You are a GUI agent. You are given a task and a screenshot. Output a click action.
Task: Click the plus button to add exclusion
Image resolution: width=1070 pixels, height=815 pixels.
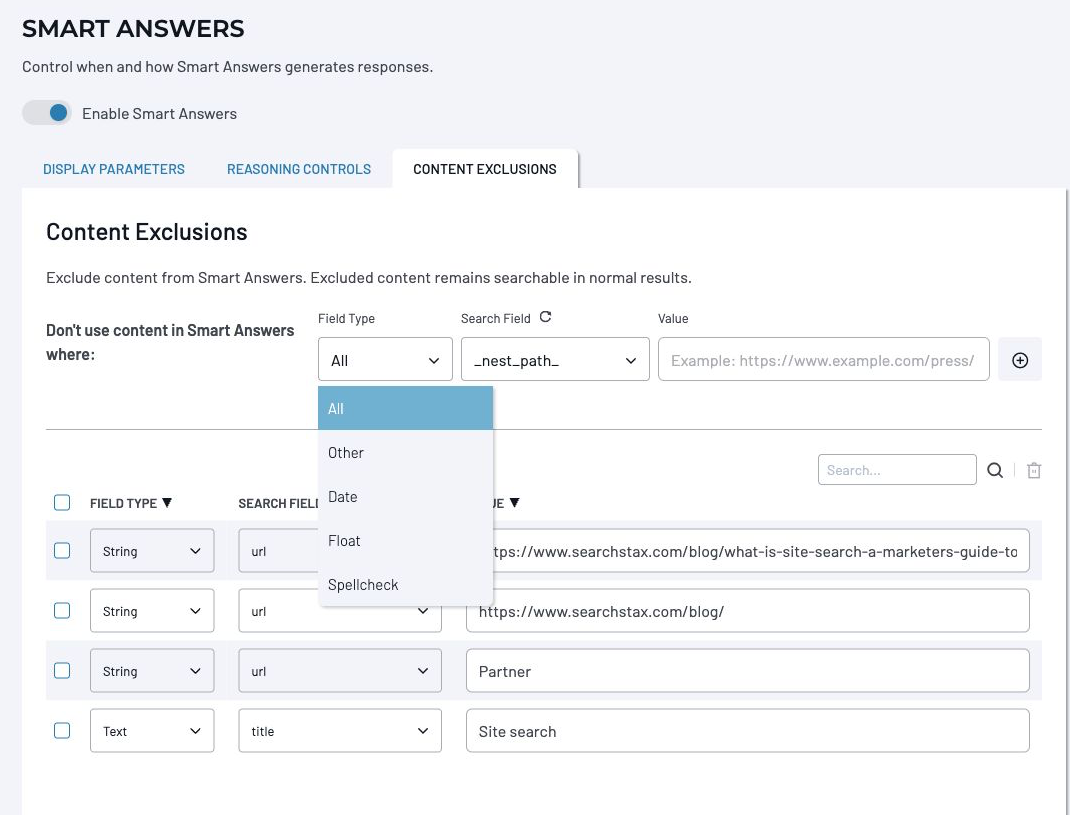1020,359
